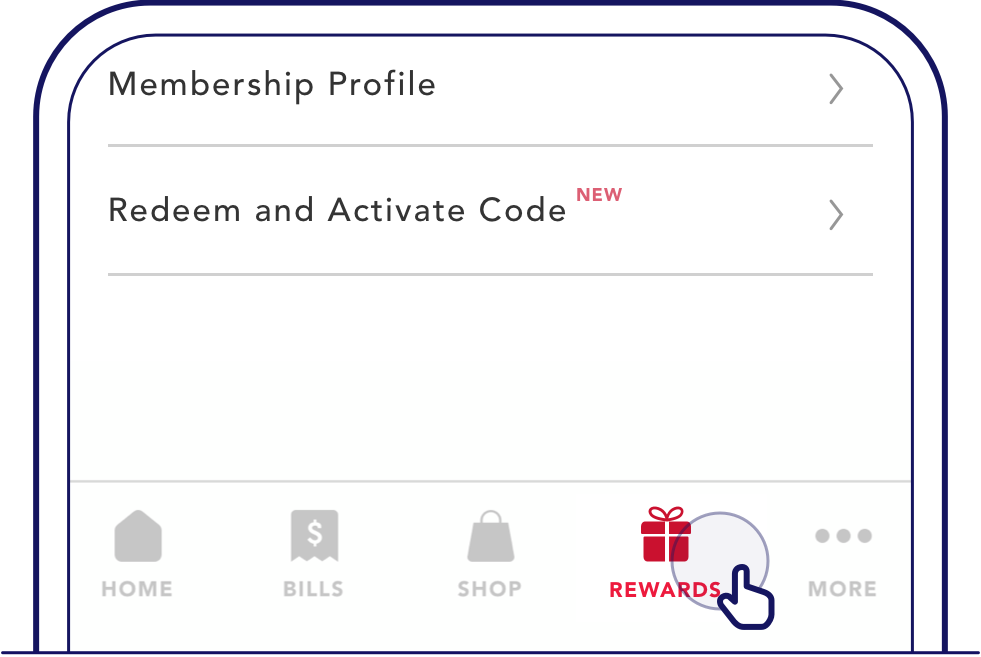Open the More three-dots icon
Image resolution: width=981 pixels, height=657 pixels.
coord(843,536)
